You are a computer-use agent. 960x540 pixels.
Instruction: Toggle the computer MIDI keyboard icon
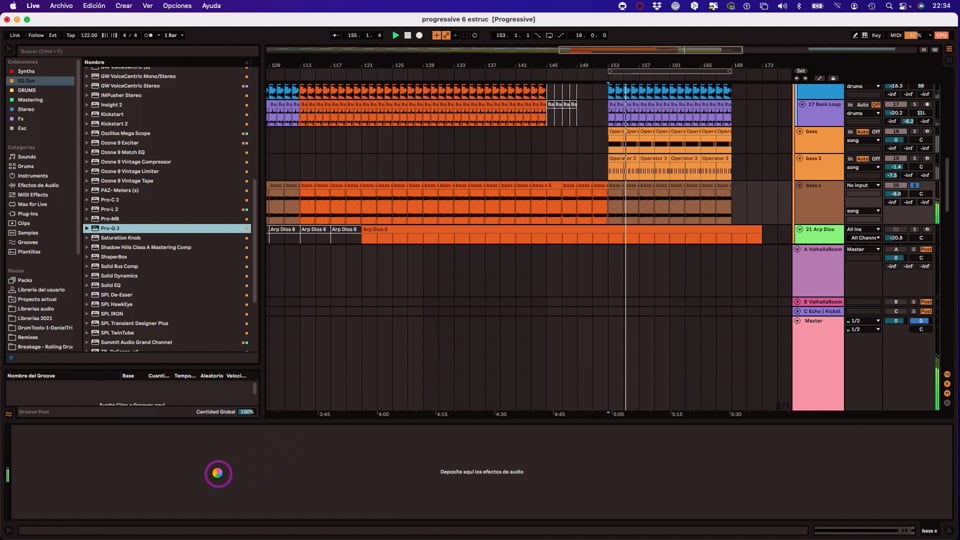(864, 36)
